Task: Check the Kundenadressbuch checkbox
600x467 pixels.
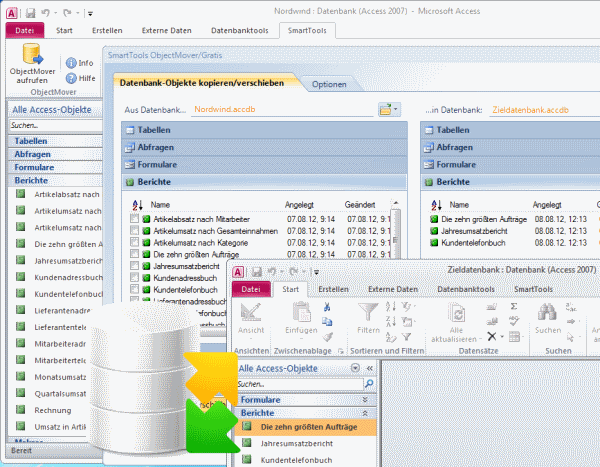Action: click(134, 278)
